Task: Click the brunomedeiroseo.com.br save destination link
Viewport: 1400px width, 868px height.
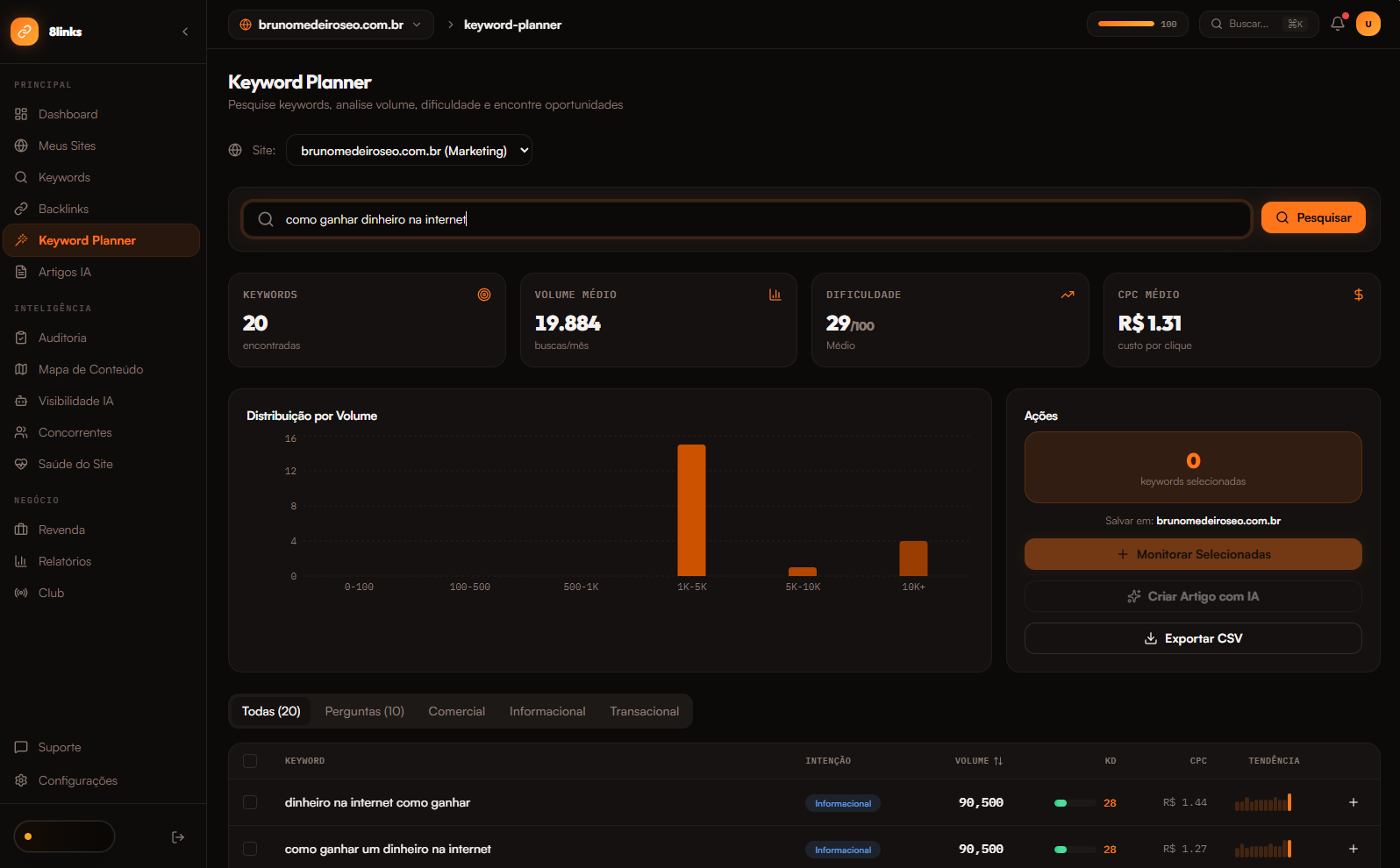Action: [1218, 521]
